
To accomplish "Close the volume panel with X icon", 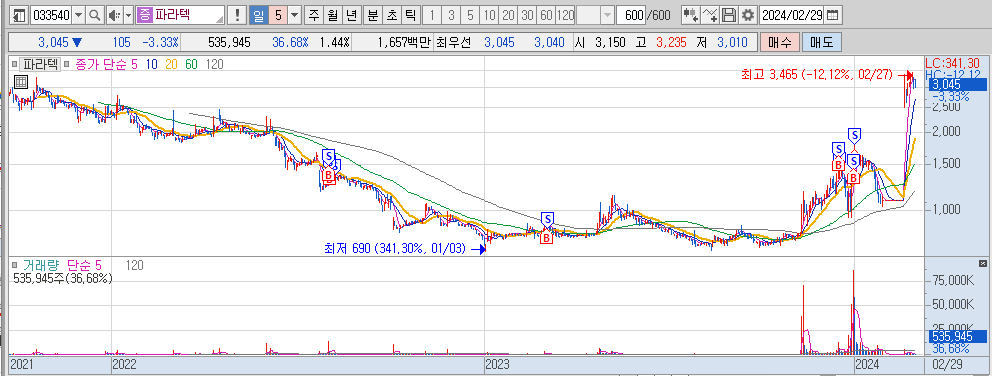I will click(x=983, y=263).
